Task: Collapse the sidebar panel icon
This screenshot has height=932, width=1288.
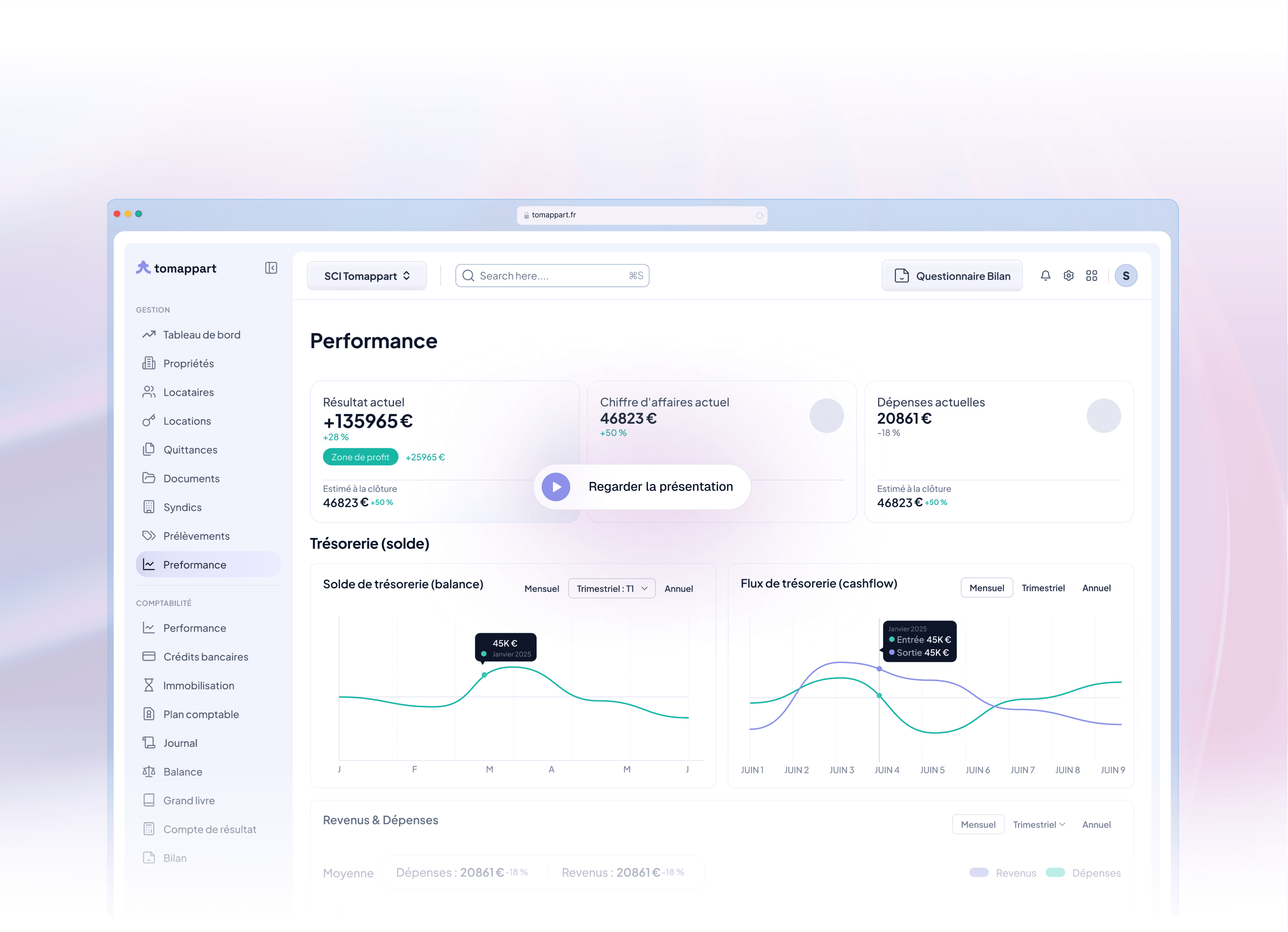Action: click(271, 268)
